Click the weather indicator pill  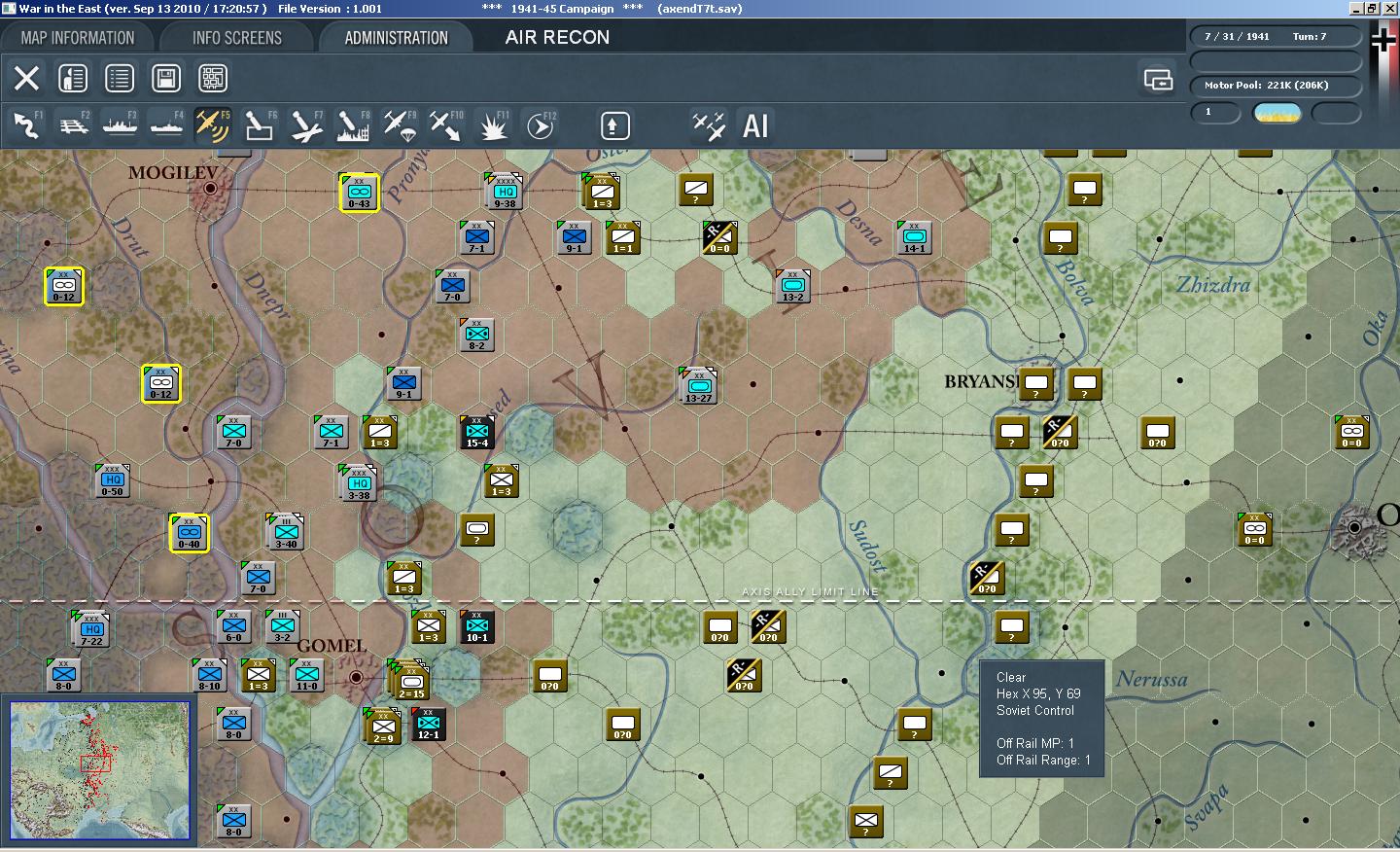point(1277,113)
